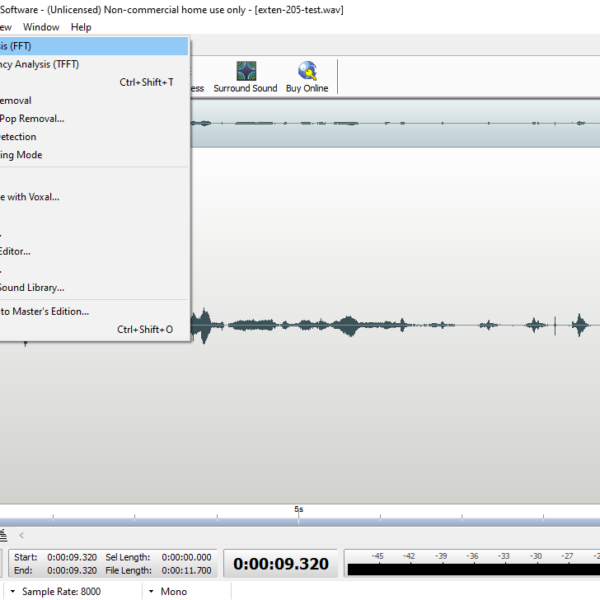600x600 pixels.
Task: Open the Help menu
Action: click(81, 27)
